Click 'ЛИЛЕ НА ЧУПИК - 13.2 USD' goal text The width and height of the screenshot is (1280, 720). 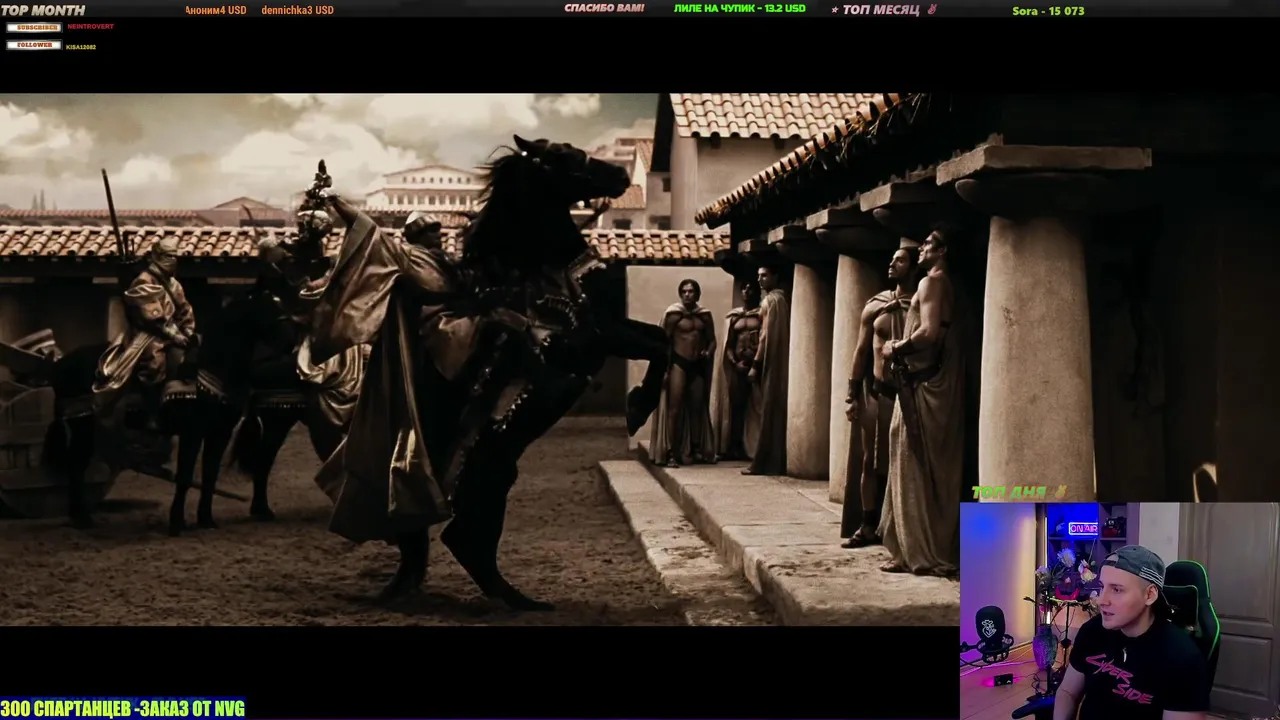tap(740, 8)
